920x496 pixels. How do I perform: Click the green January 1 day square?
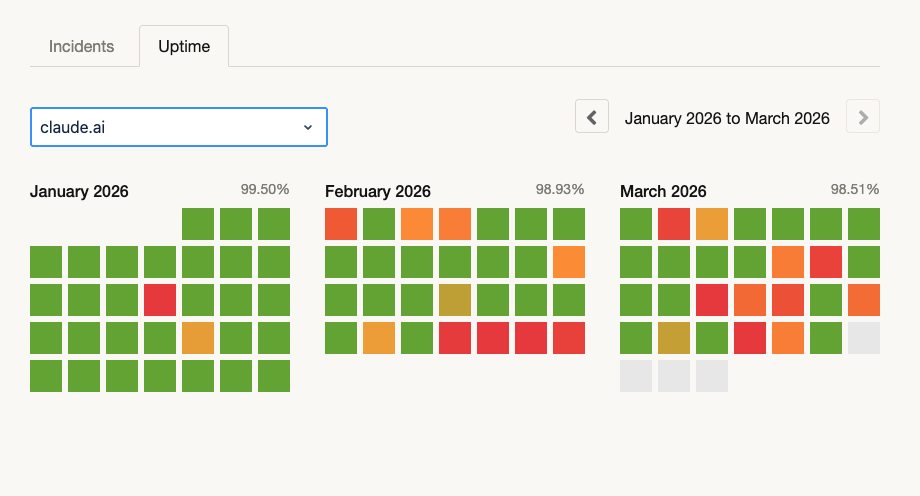[198, 224]
